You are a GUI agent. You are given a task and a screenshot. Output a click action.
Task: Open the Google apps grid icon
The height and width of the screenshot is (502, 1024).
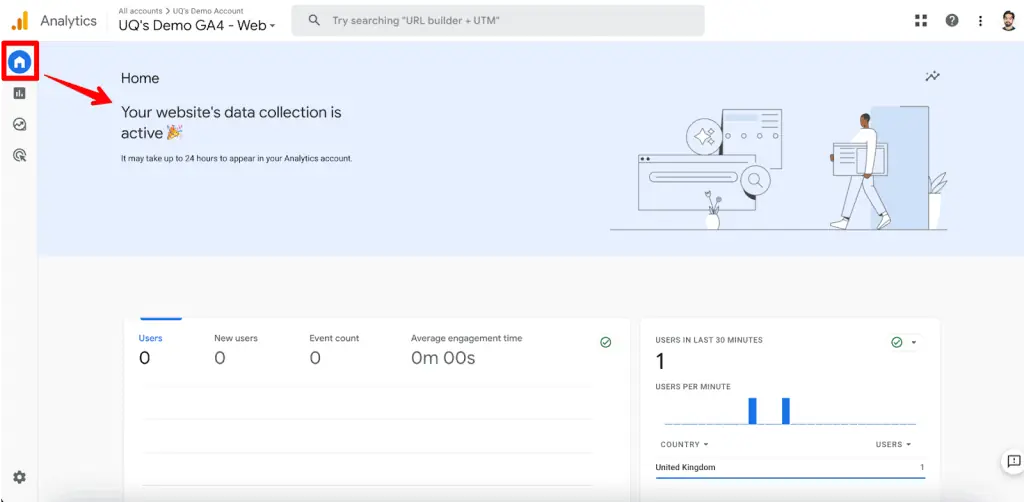(921, 21)
